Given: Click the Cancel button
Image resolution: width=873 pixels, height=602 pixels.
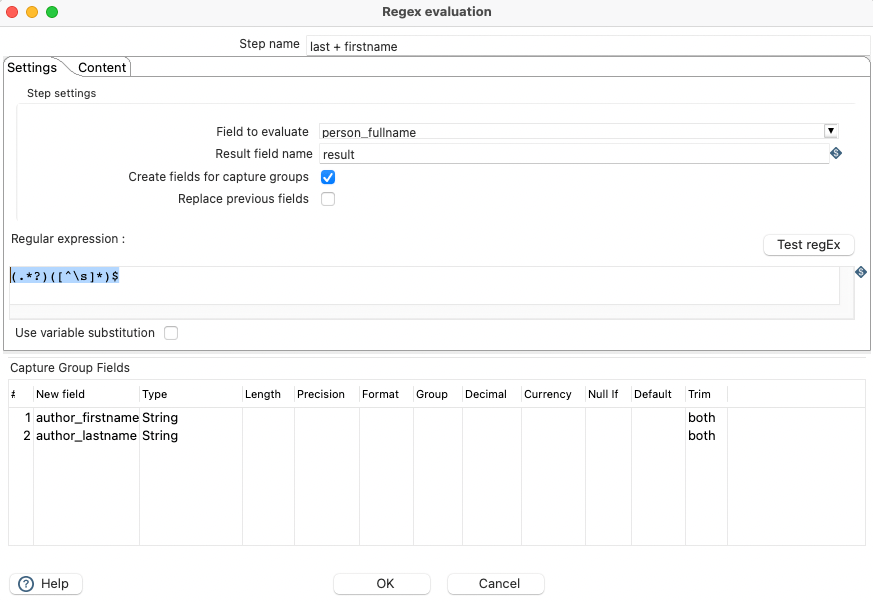Looking at the screenshot, I should [x=499, y=584].
